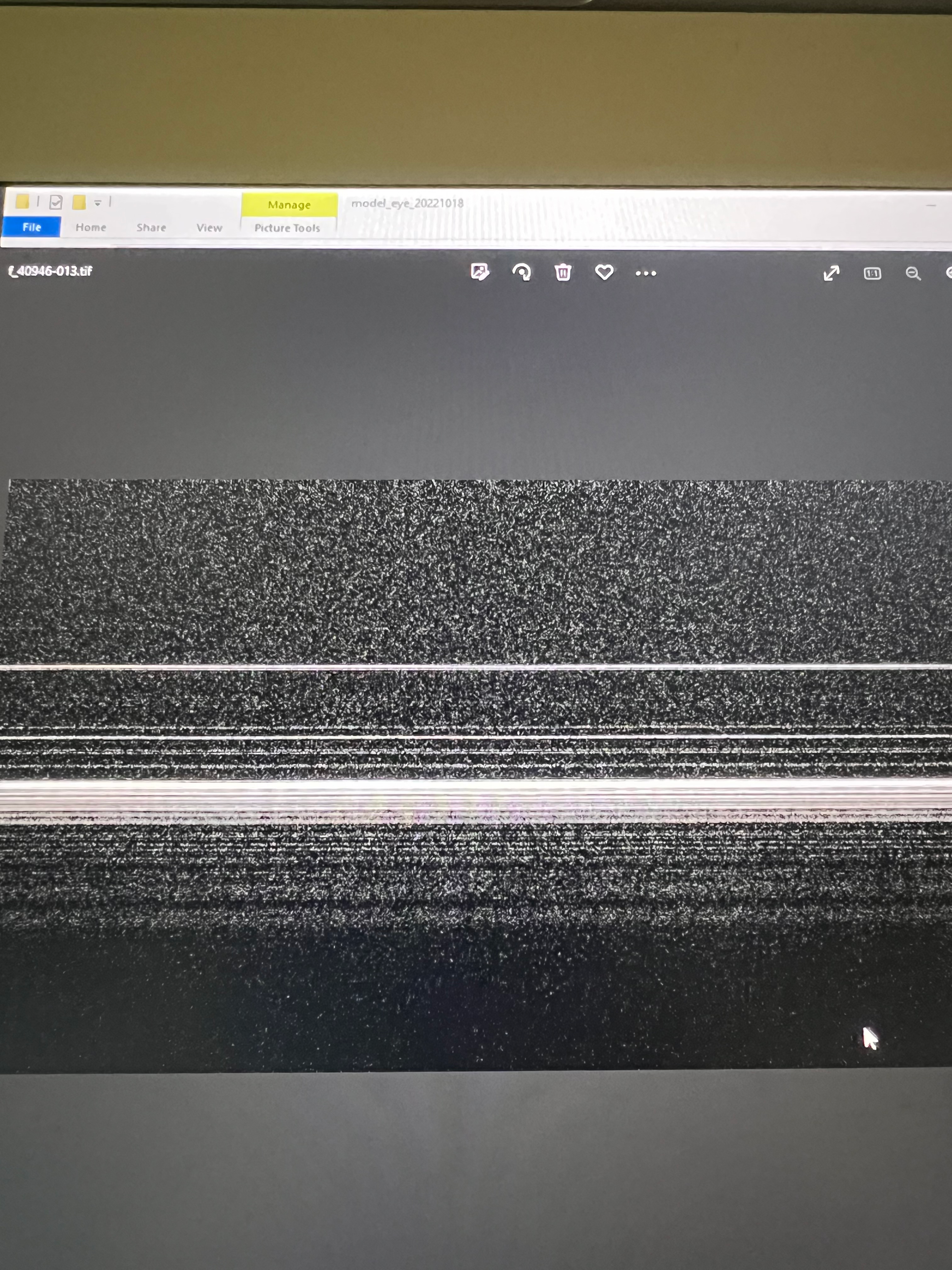Select the View ribbon tab
Image resolution: width=952 pixels, height=1270 pixels.
[209, 228]
